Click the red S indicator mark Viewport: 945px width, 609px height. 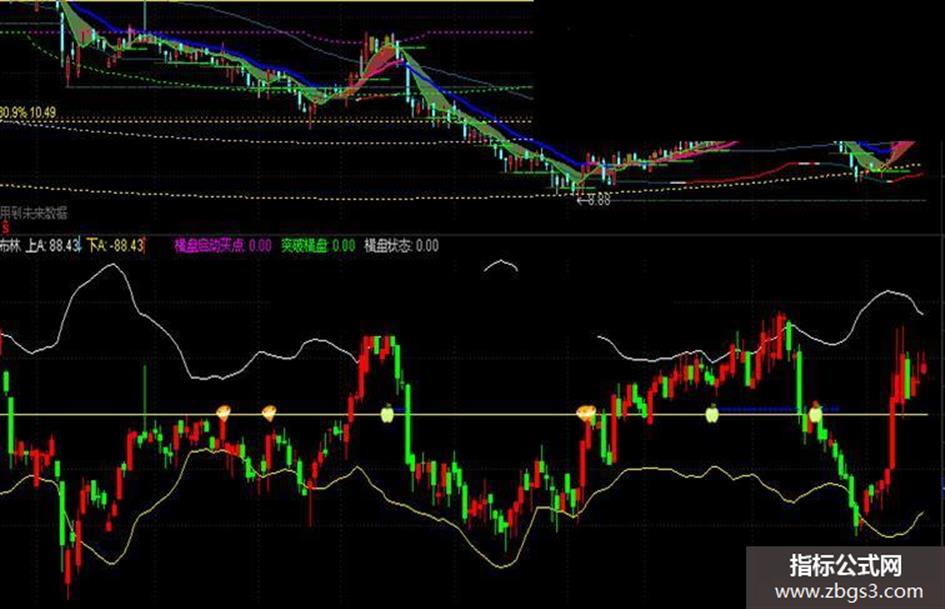click(x=5, y=228)
